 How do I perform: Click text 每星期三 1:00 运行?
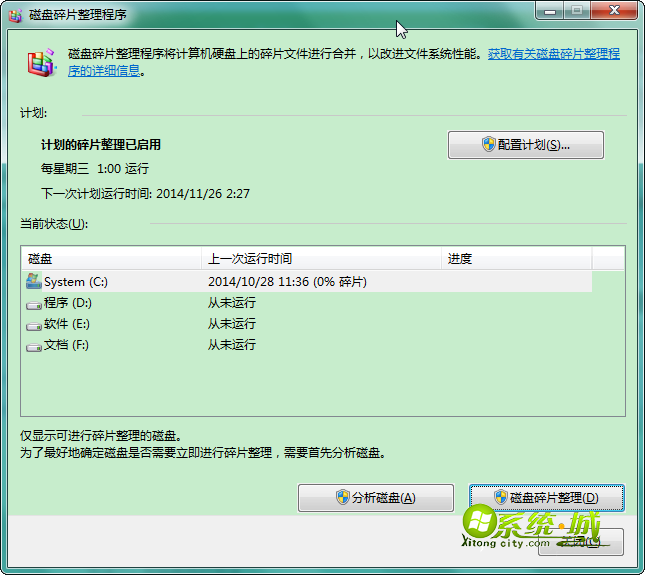(x=95, y=169)
